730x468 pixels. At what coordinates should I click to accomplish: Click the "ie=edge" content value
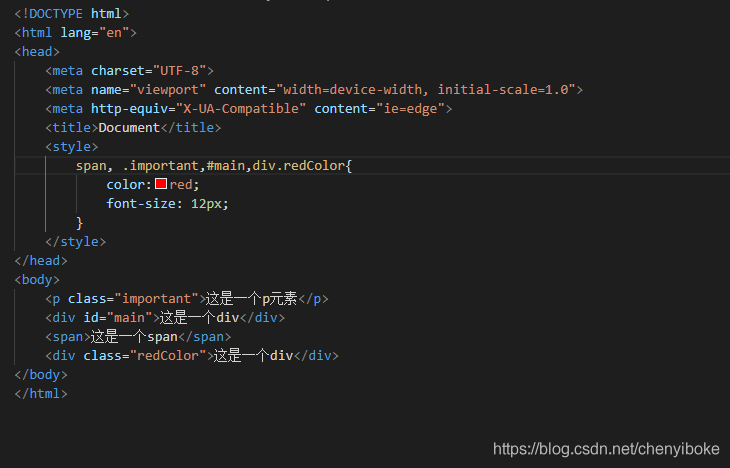click(410, 109)
